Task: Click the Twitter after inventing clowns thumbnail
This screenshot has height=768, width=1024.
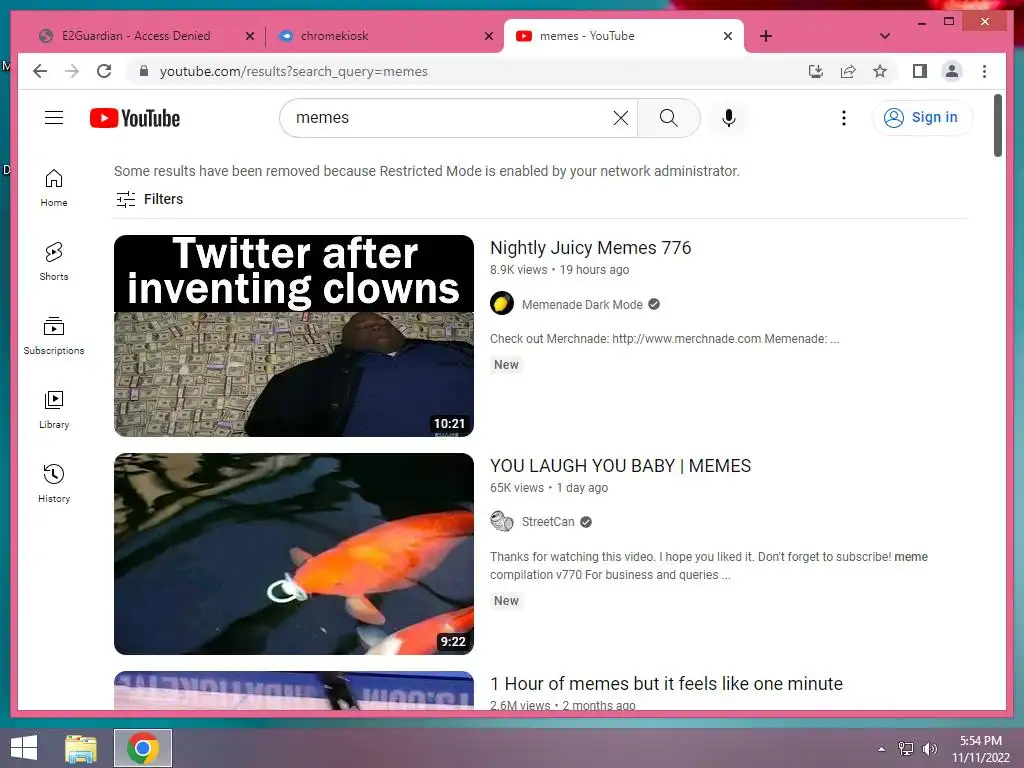Action: (294, 336)
